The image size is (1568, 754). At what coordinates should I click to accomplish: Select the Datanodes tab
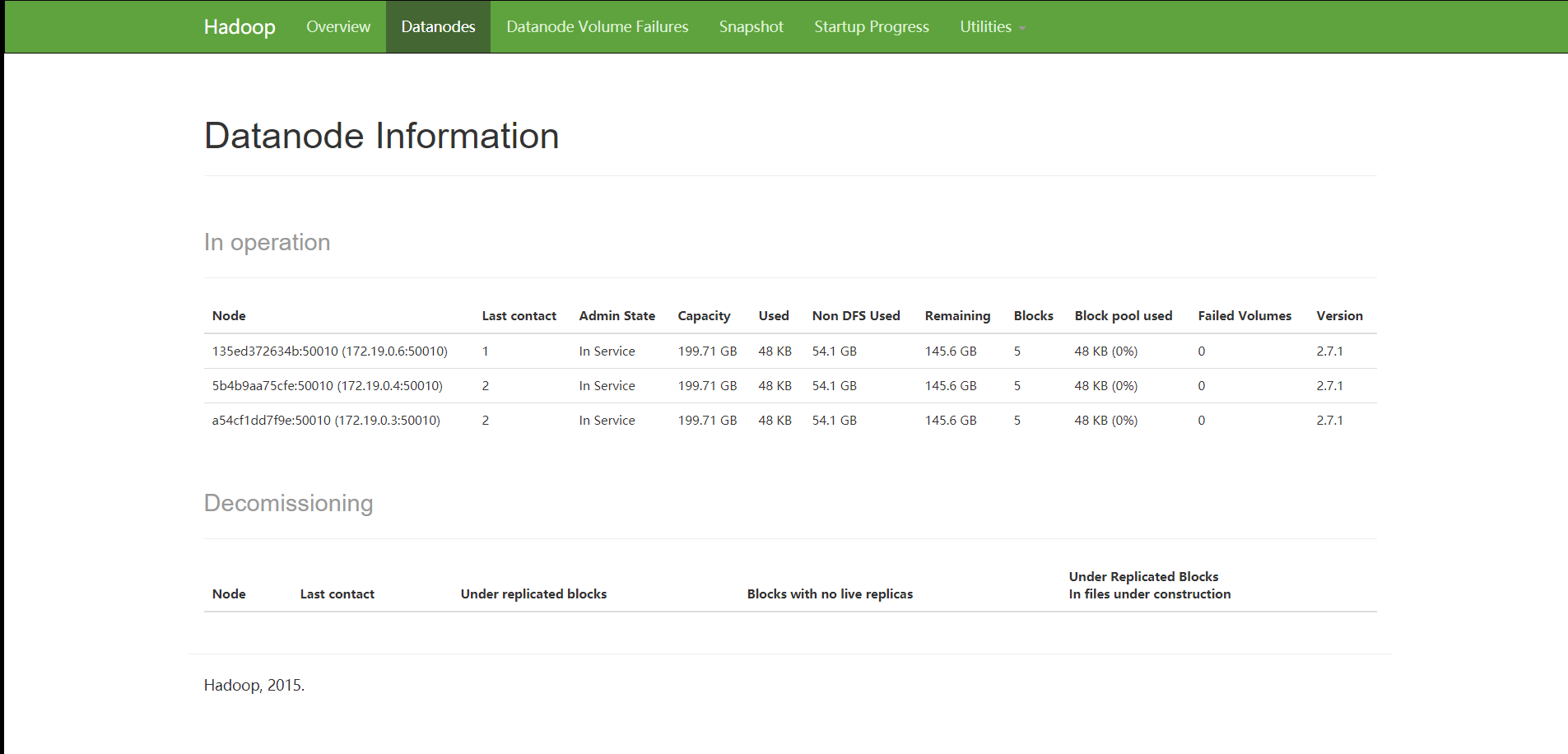[x=438, y=27]
